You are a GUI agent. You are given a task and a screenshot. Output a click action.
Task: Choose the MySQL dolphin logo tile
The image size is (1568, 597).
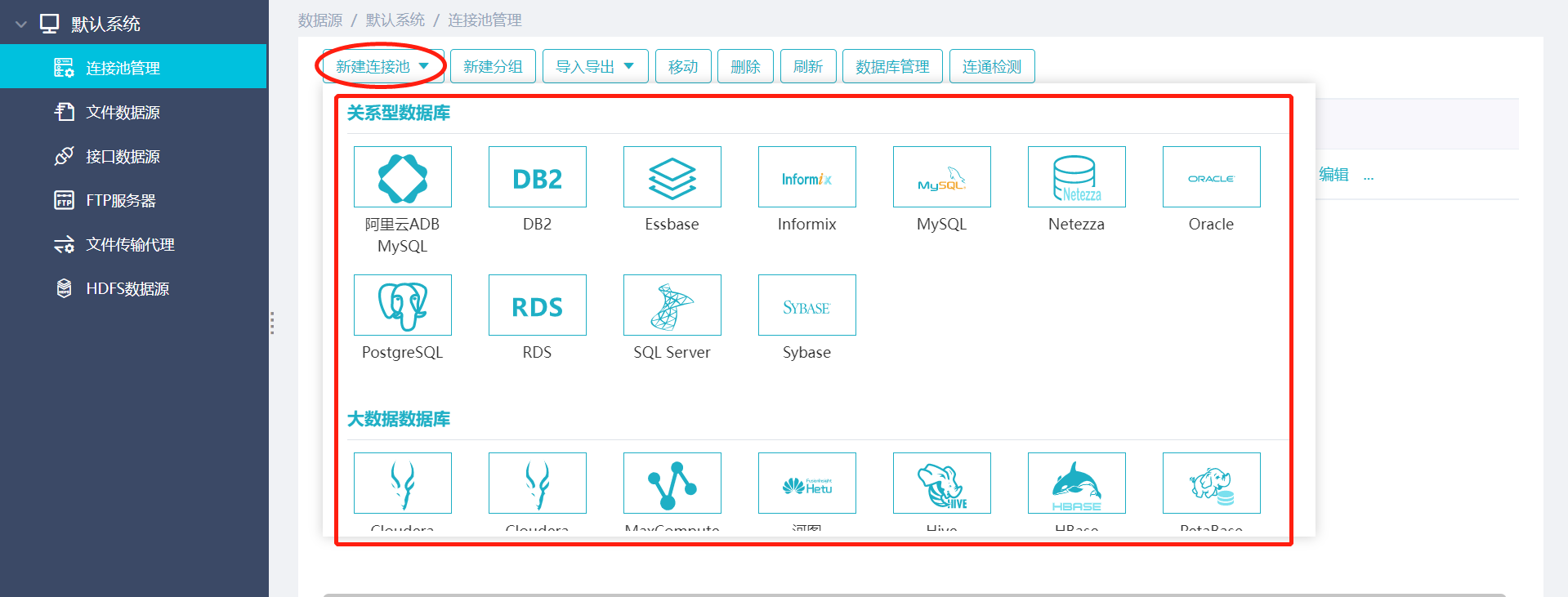[942, 177]
